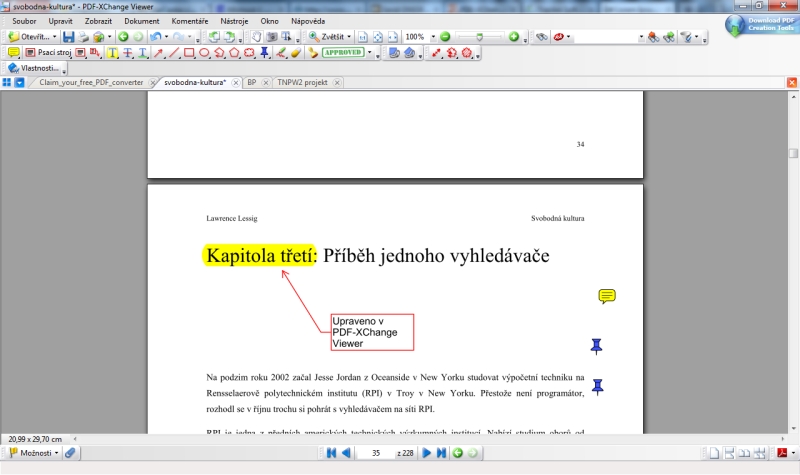800x475 pixels.
Task: Click the Fit Page icon
Action: click(378, 37)
